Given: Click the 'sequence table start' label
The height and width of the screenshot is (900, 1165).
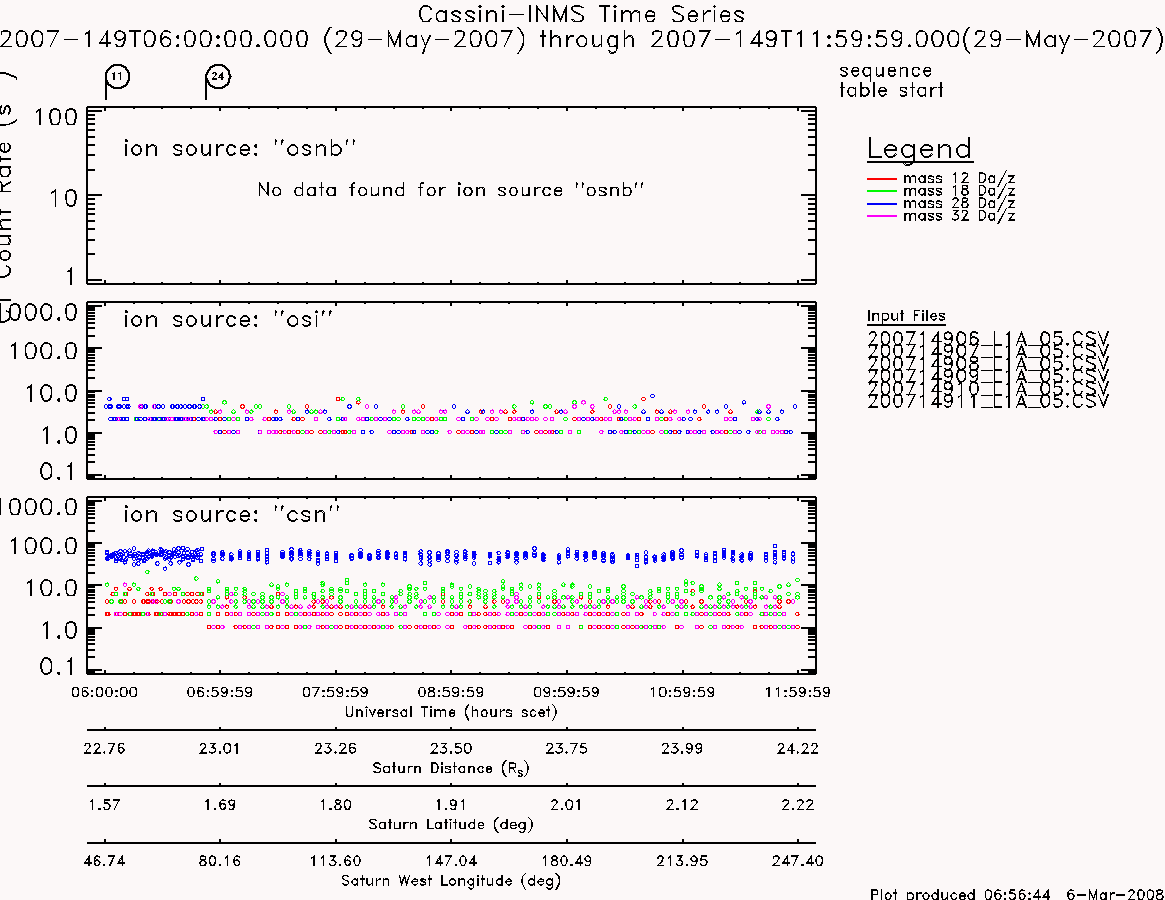Looking at the screenshot, I should (891, 80).
